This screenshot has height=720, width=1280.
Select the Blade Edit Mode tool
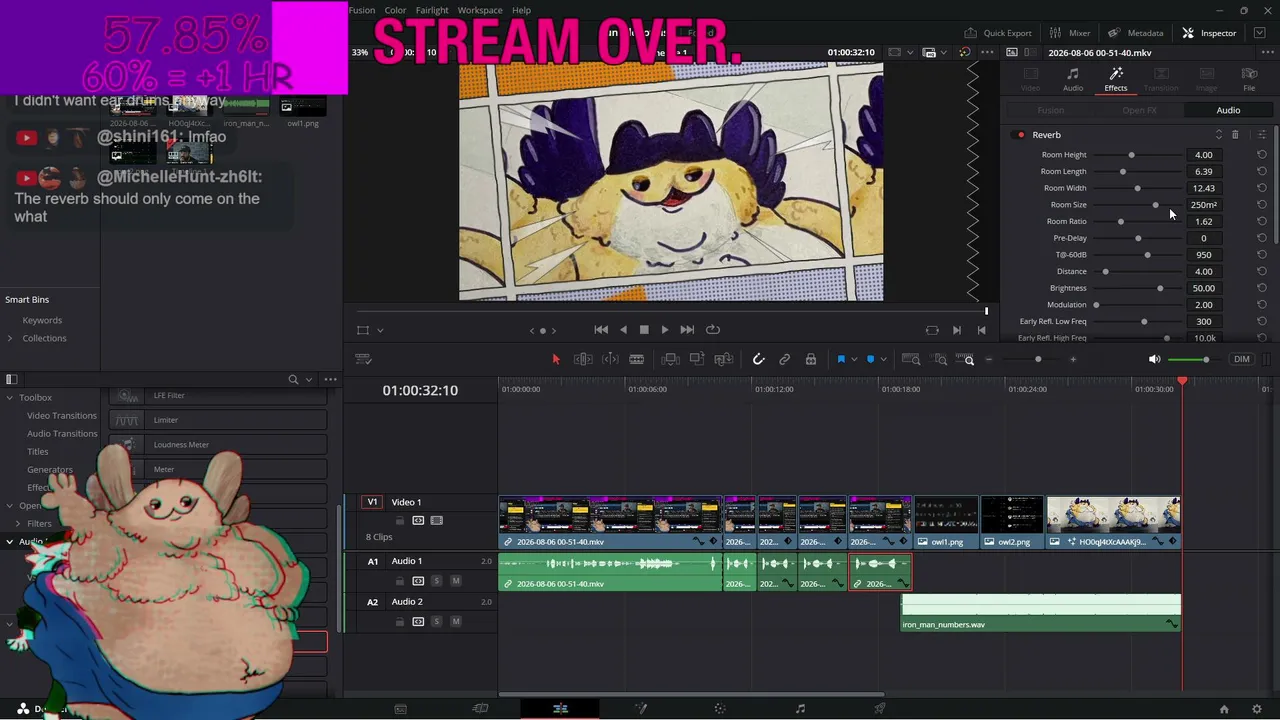click(636, 359)
